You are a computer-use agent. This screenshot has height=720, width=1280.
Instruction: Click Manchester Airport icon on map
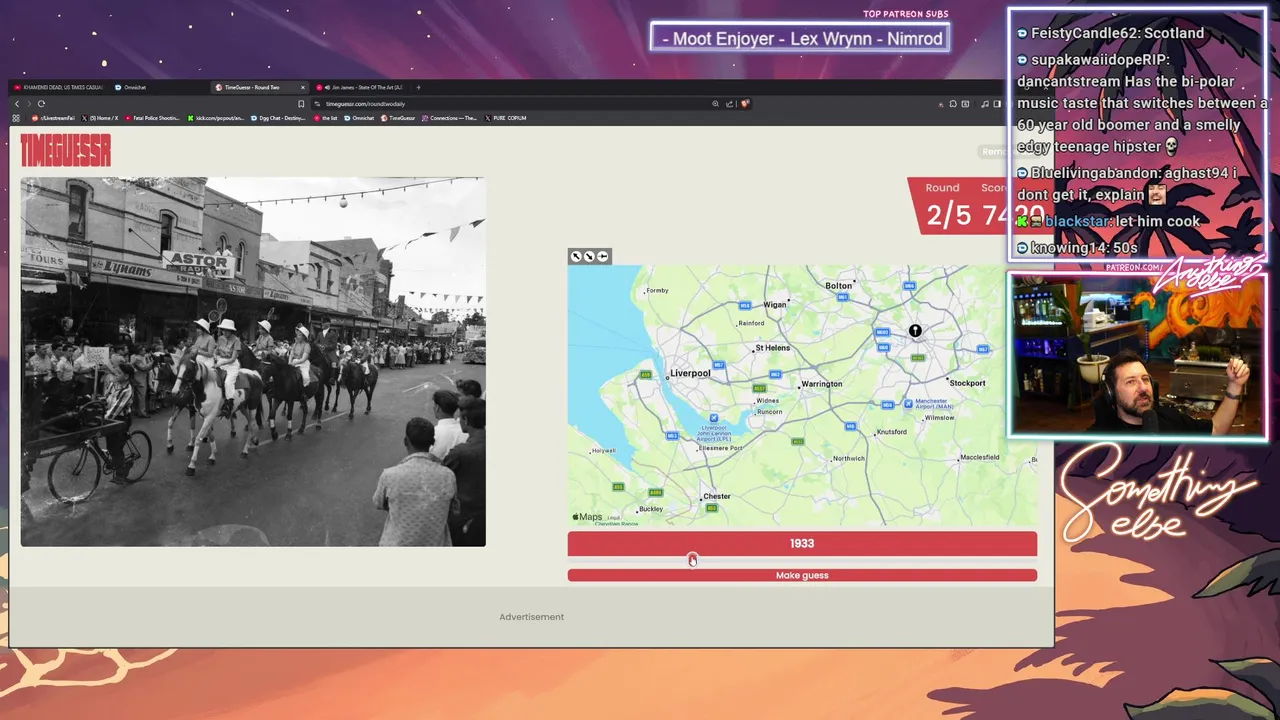(908, 404)
